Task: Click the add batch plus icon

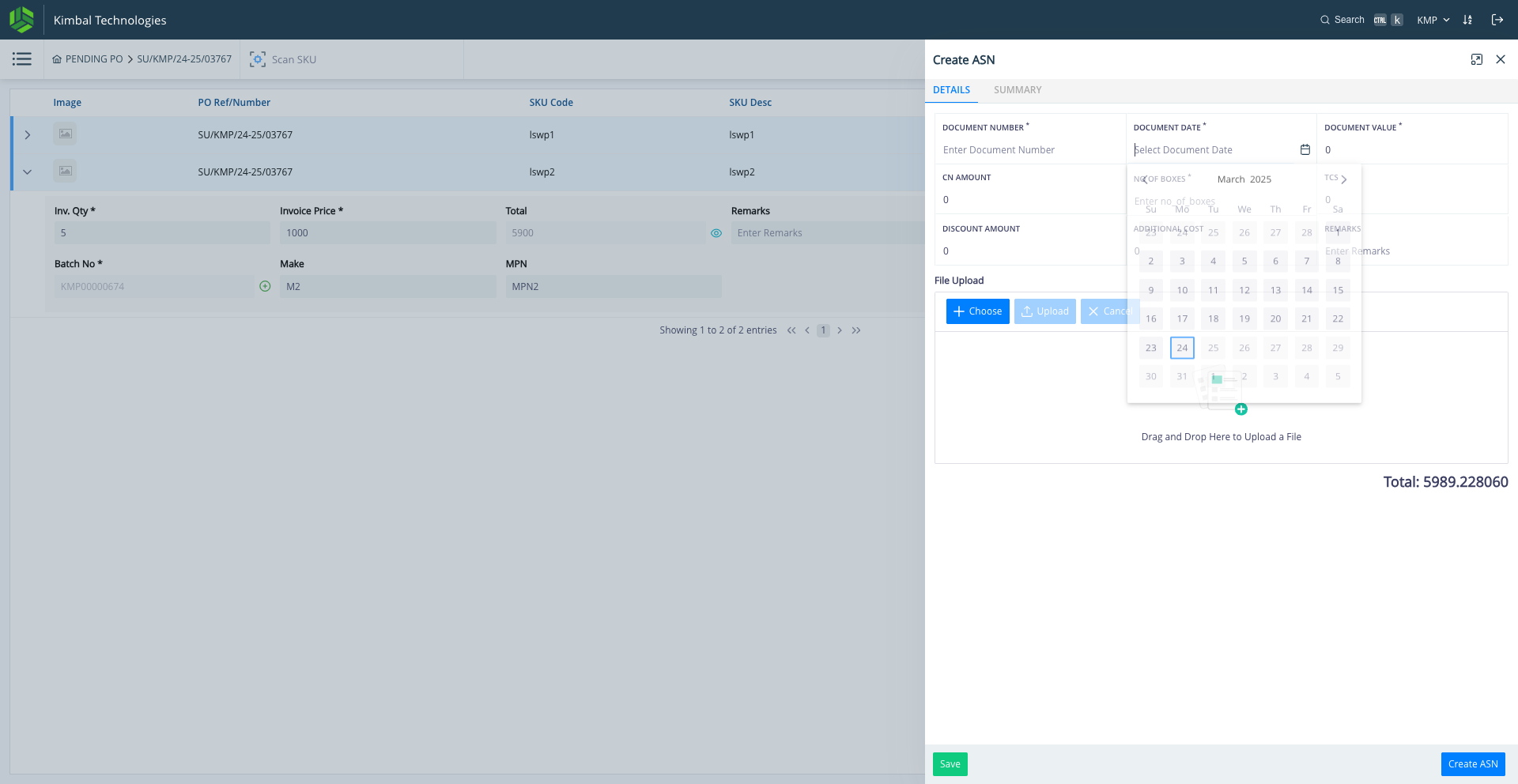Action: tap(265, 286)
